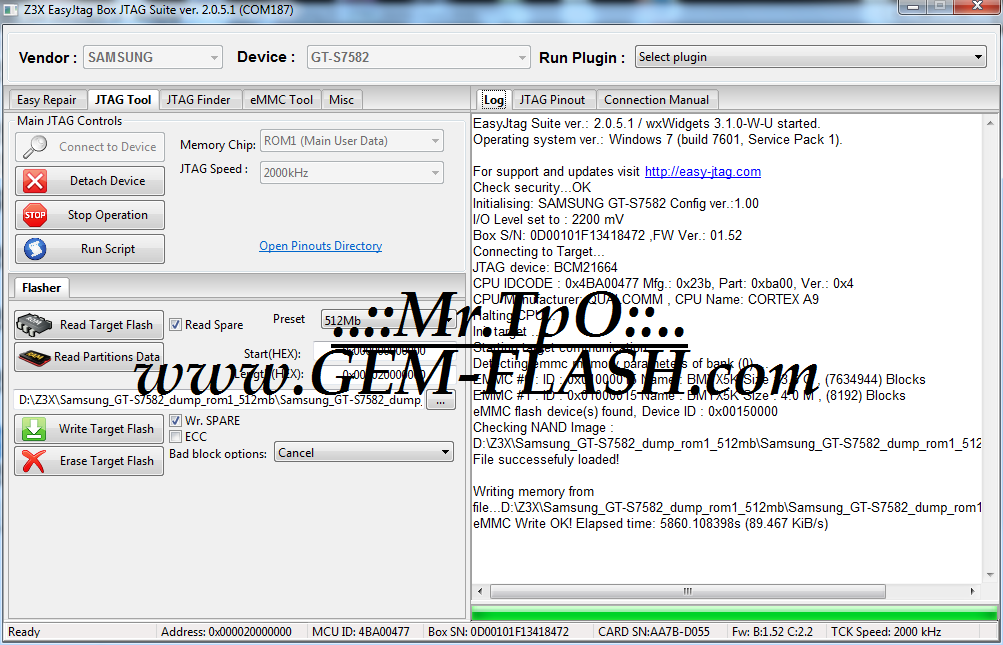Select the Flasher tab

(41, 288)
